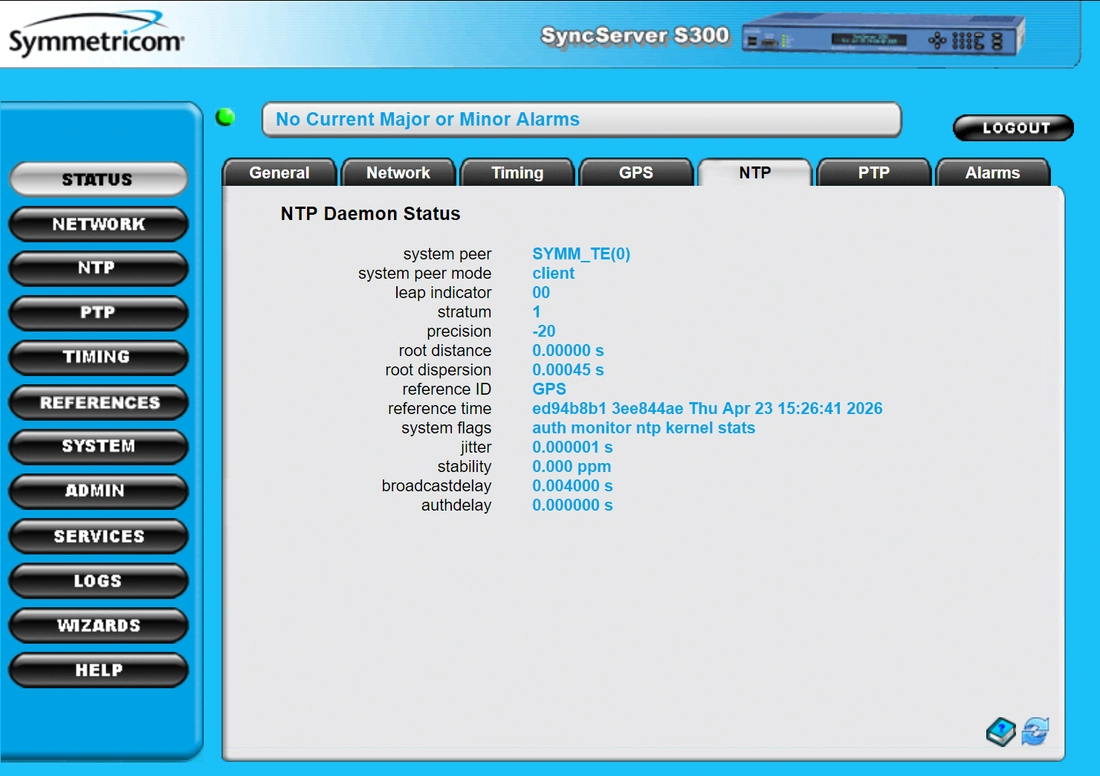This screenshot has width=1100, height=776.
Task: Click the help book icon
Action: [1001, 732]
